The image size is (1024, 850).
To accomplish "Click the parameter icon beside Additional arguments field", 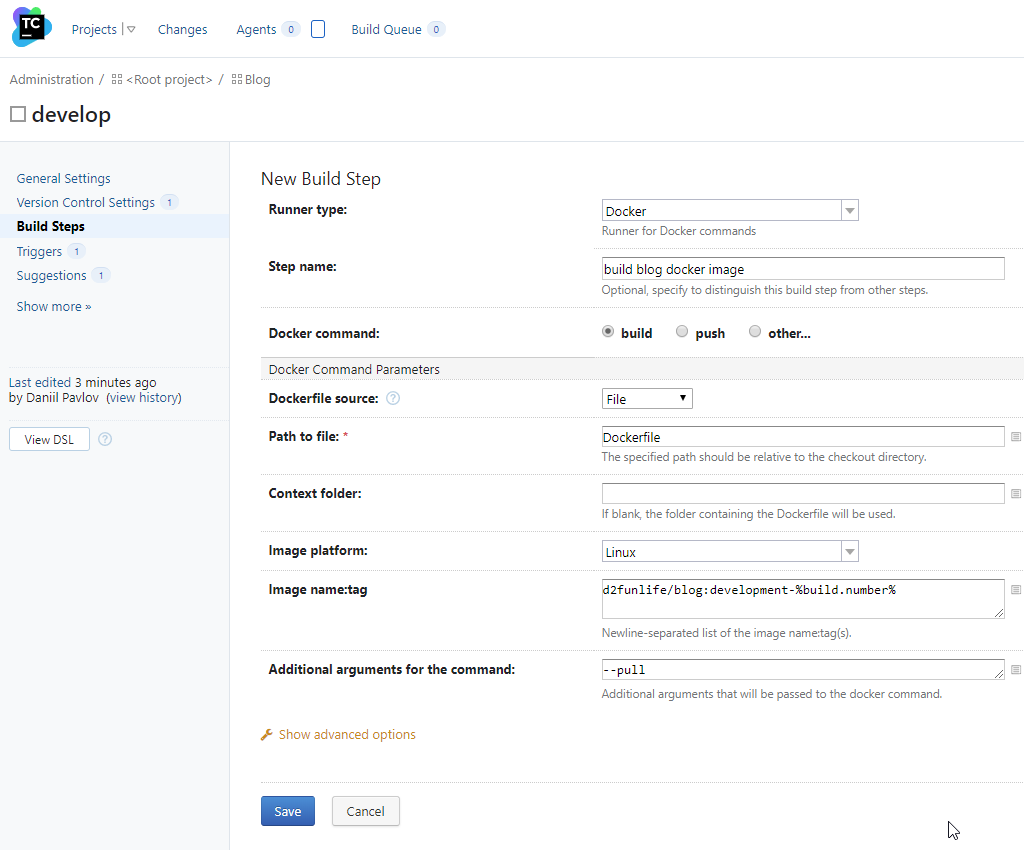I will (1015, 668).
